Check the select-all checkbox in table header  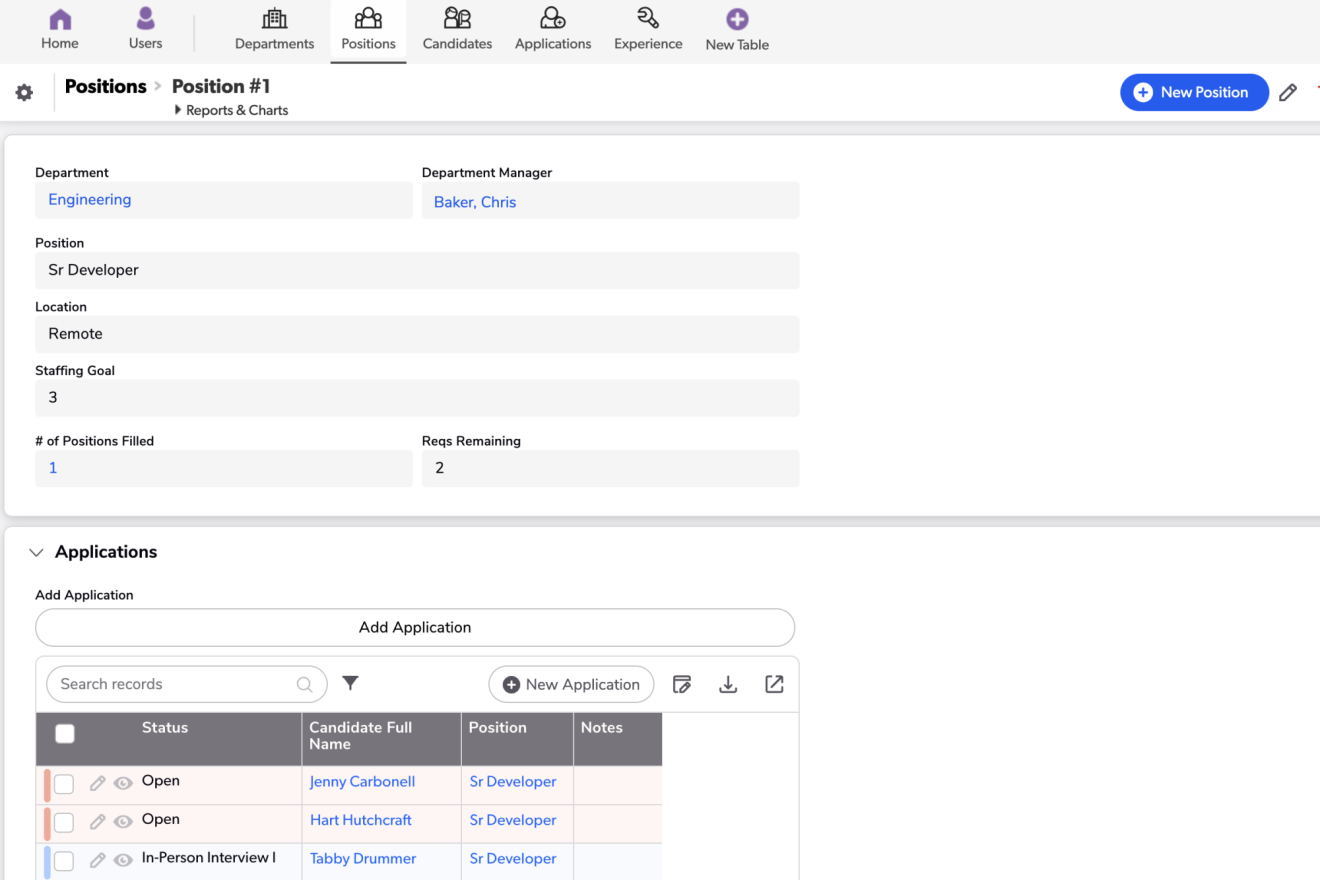click(x=65, y=734)
